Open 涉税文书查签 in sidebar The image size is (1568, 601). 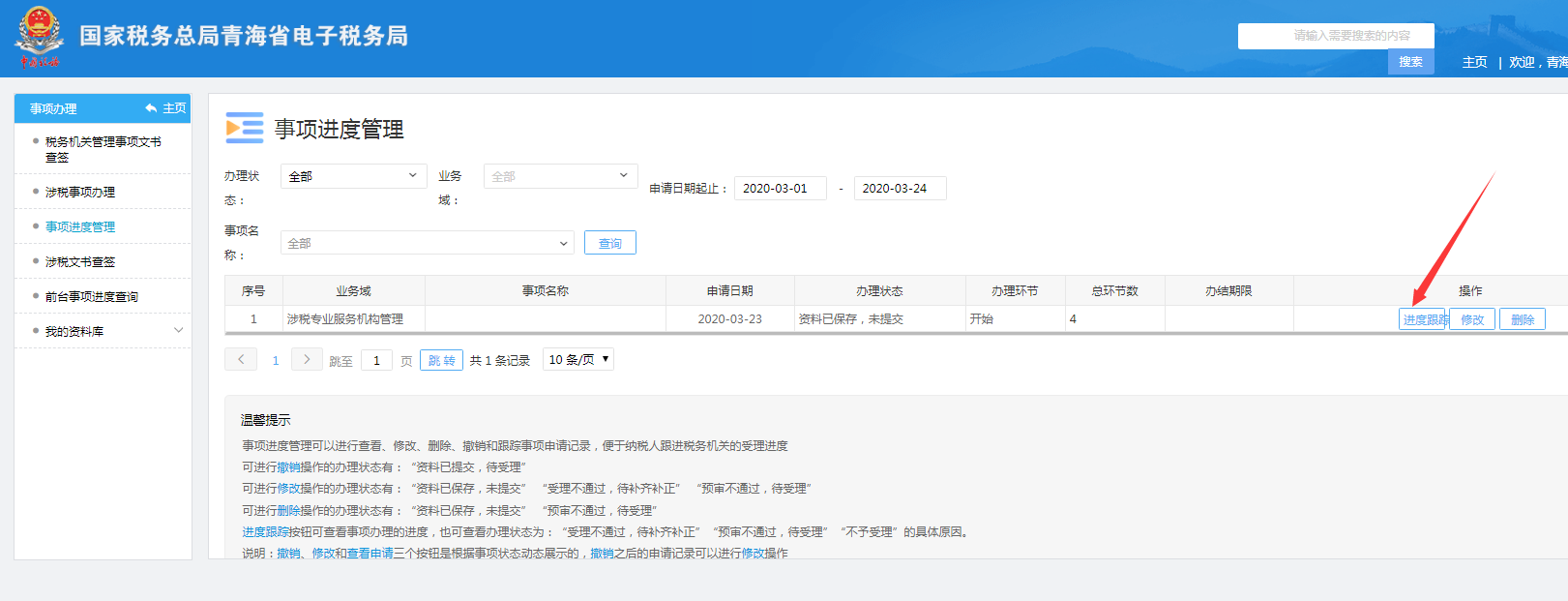click(80, 261)
